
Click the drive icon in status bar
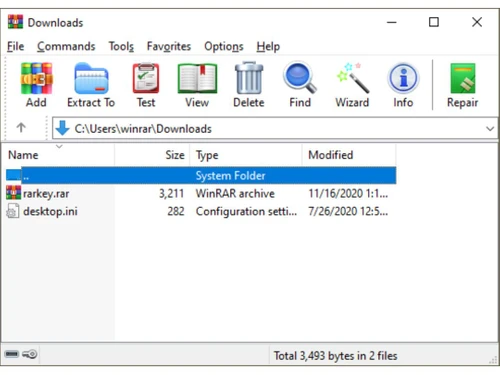[x=12, y=354]
